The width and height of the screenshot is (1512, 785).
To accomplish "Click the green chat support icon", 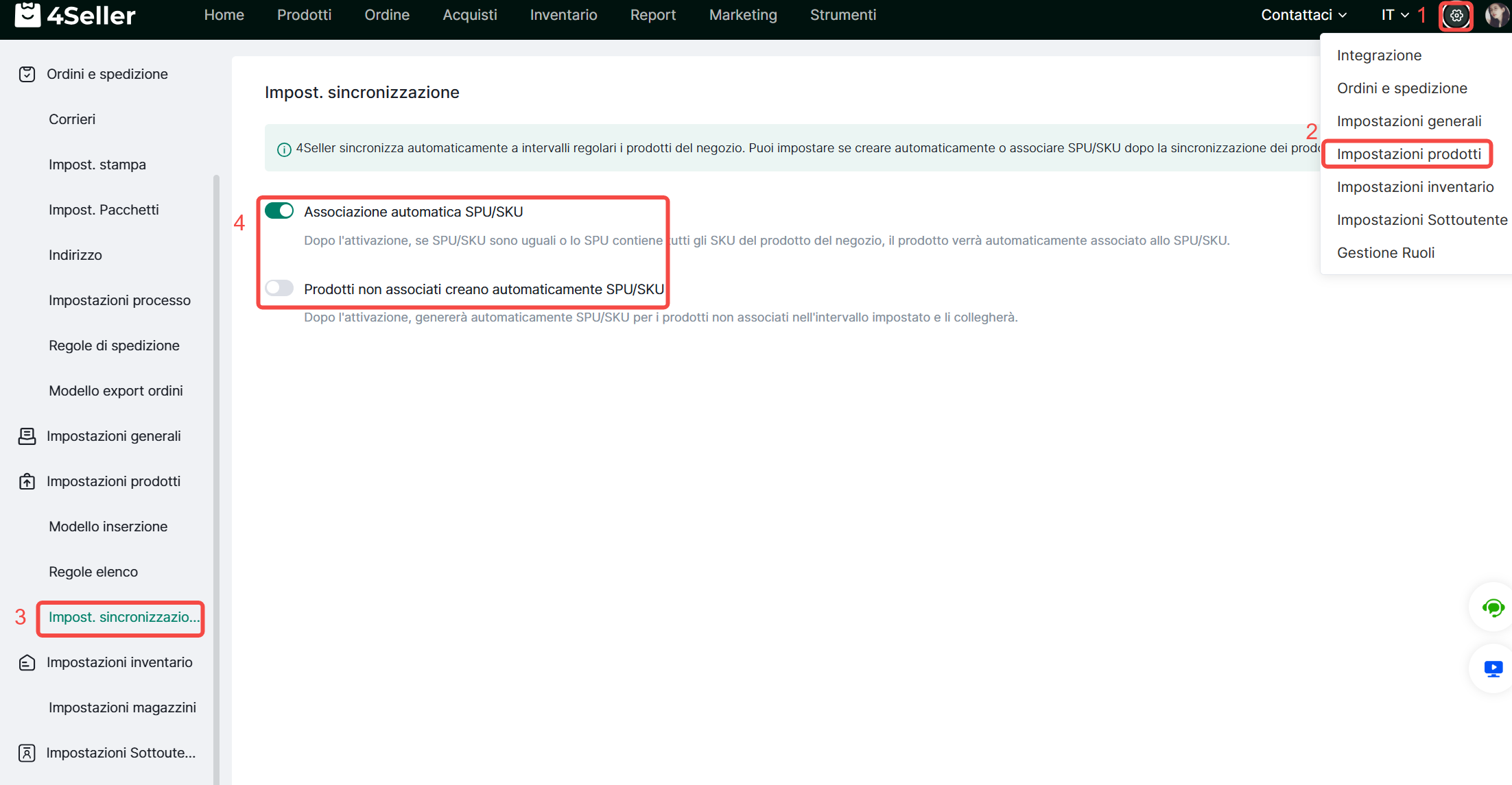I will 1493,607.
